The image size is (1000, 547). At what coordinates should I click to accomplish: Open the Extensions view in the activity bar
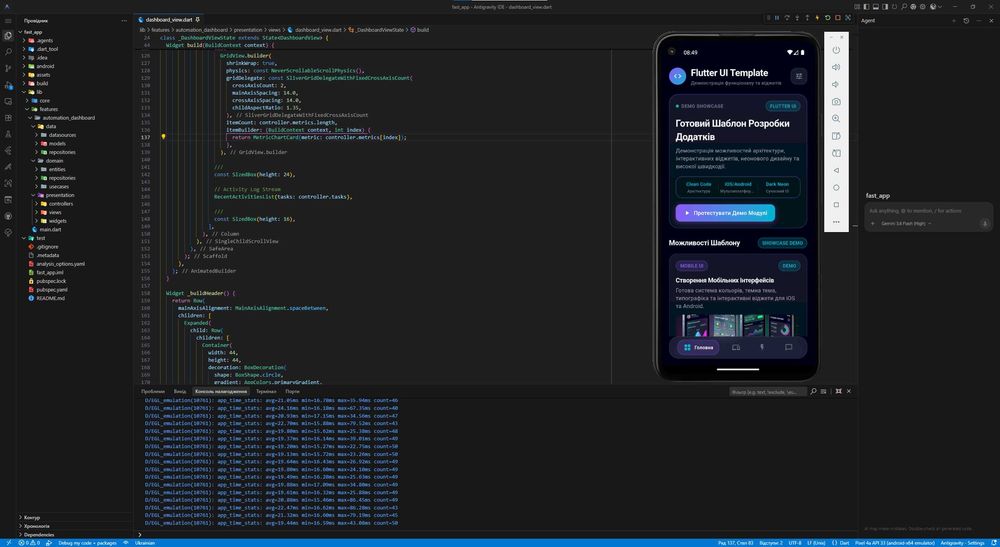8,117
